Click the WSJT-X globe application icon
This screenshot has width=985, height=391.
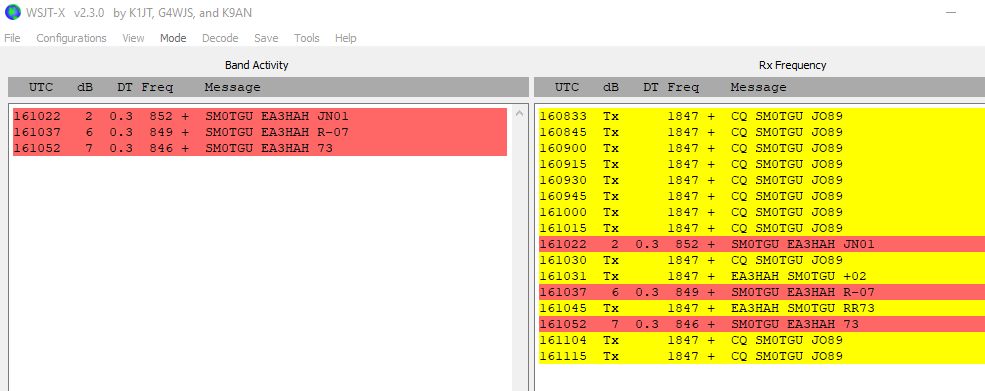(13, 12)
